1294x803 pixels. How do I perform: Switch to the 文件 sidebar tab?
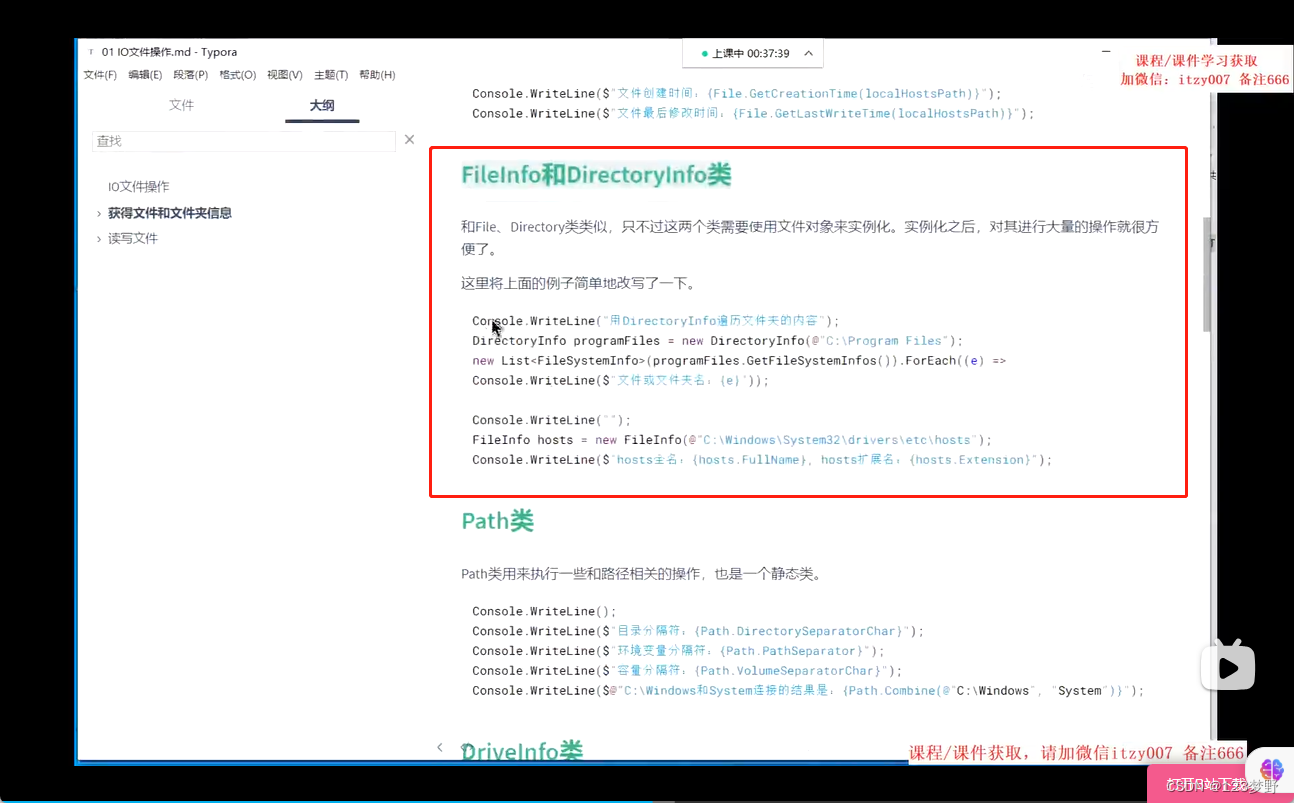click(x=182, y=104)
